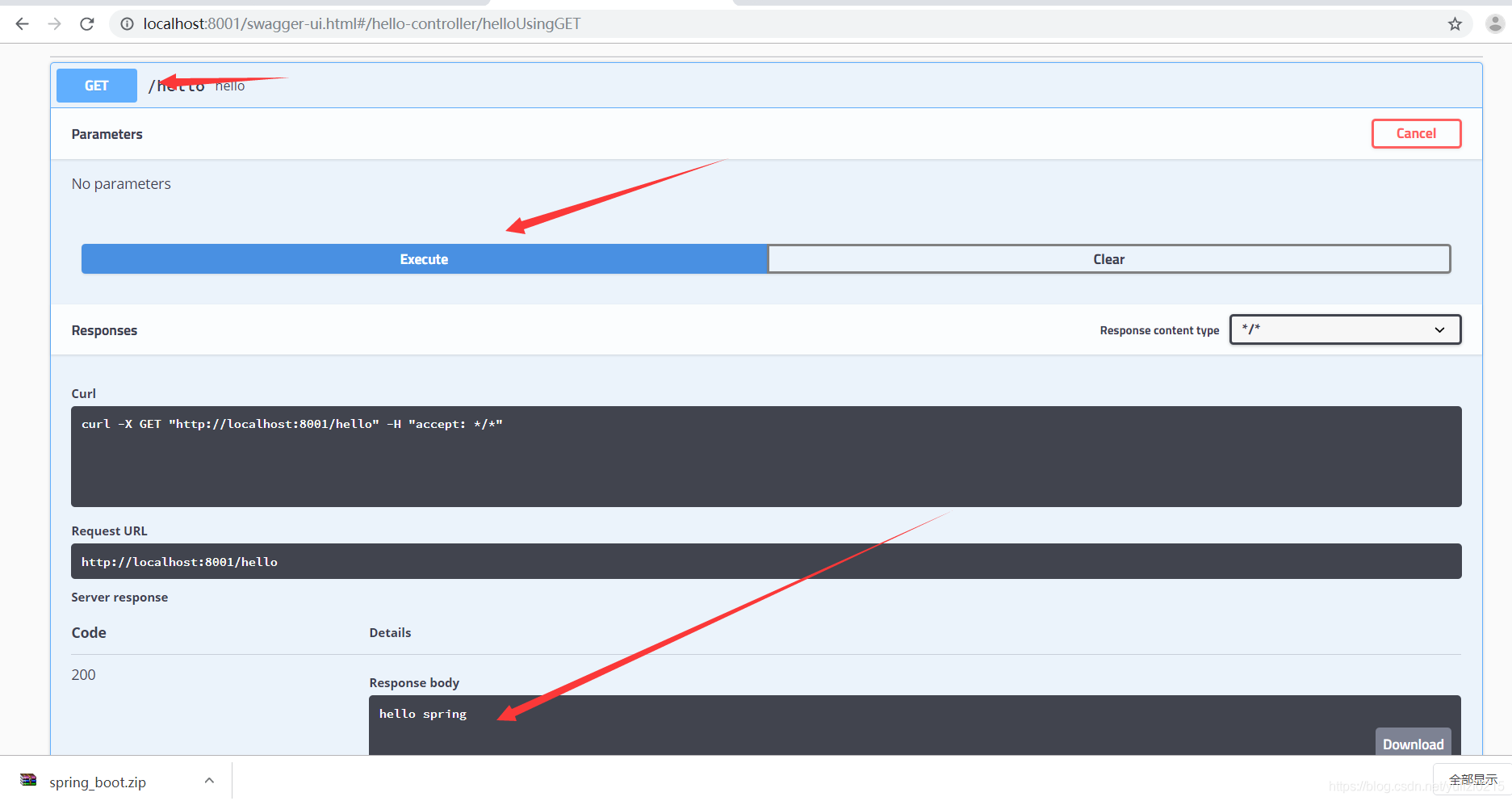
Task: Reload the Swagger UI page
Action: (x=87, y=24)
